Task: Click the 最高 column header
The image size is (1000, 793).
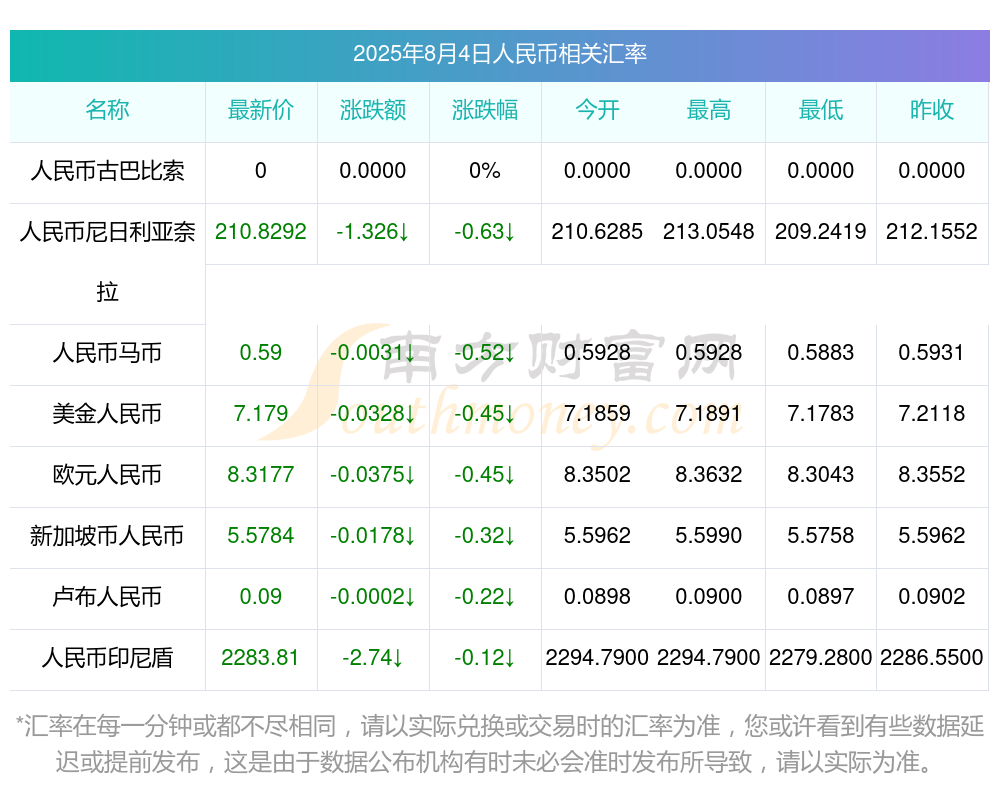Action: [x=709, y=110]
